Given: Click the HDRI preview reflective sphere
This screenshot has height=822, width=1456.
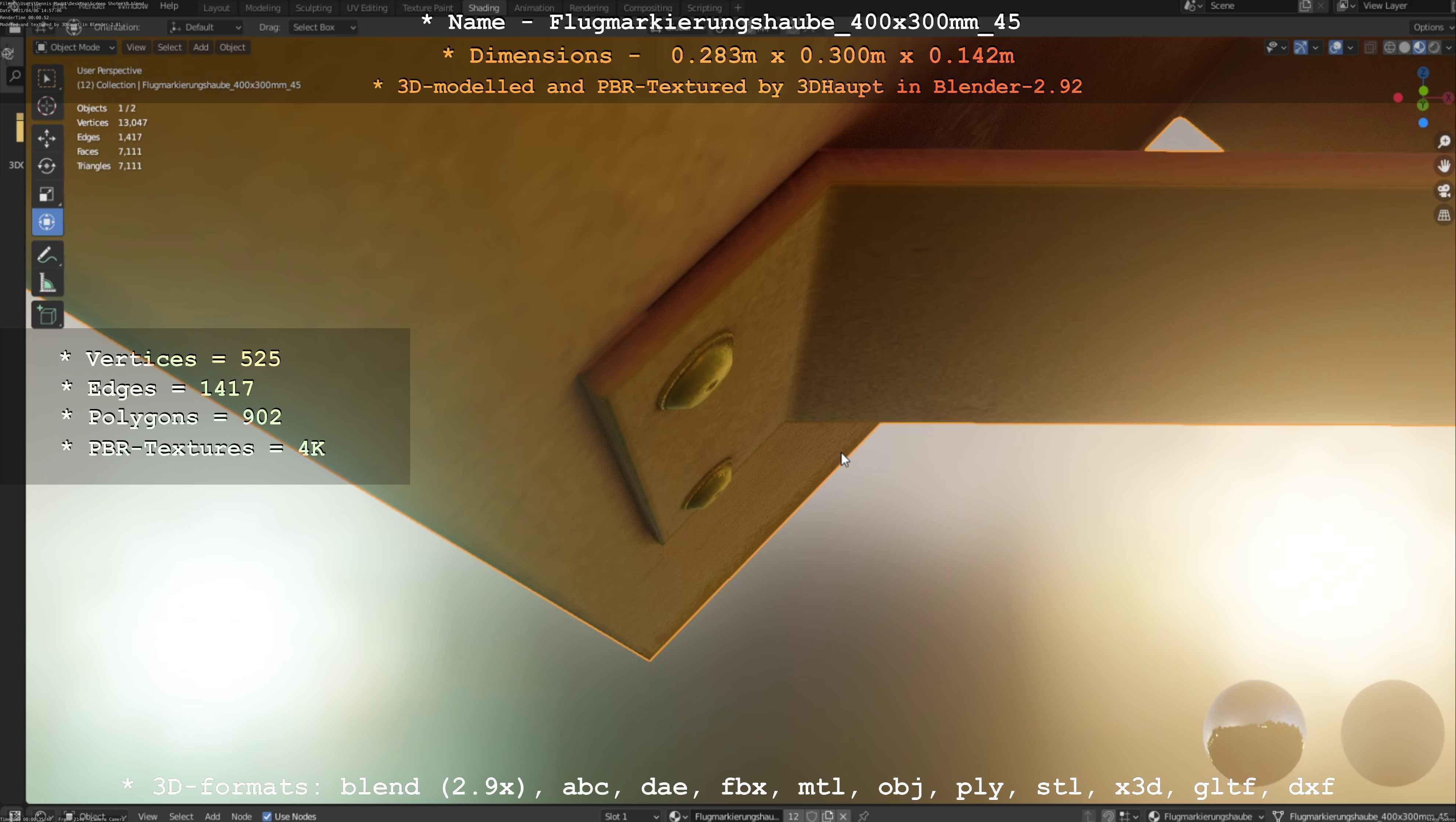Looking at the screenshot, I should coord(1255,733).
